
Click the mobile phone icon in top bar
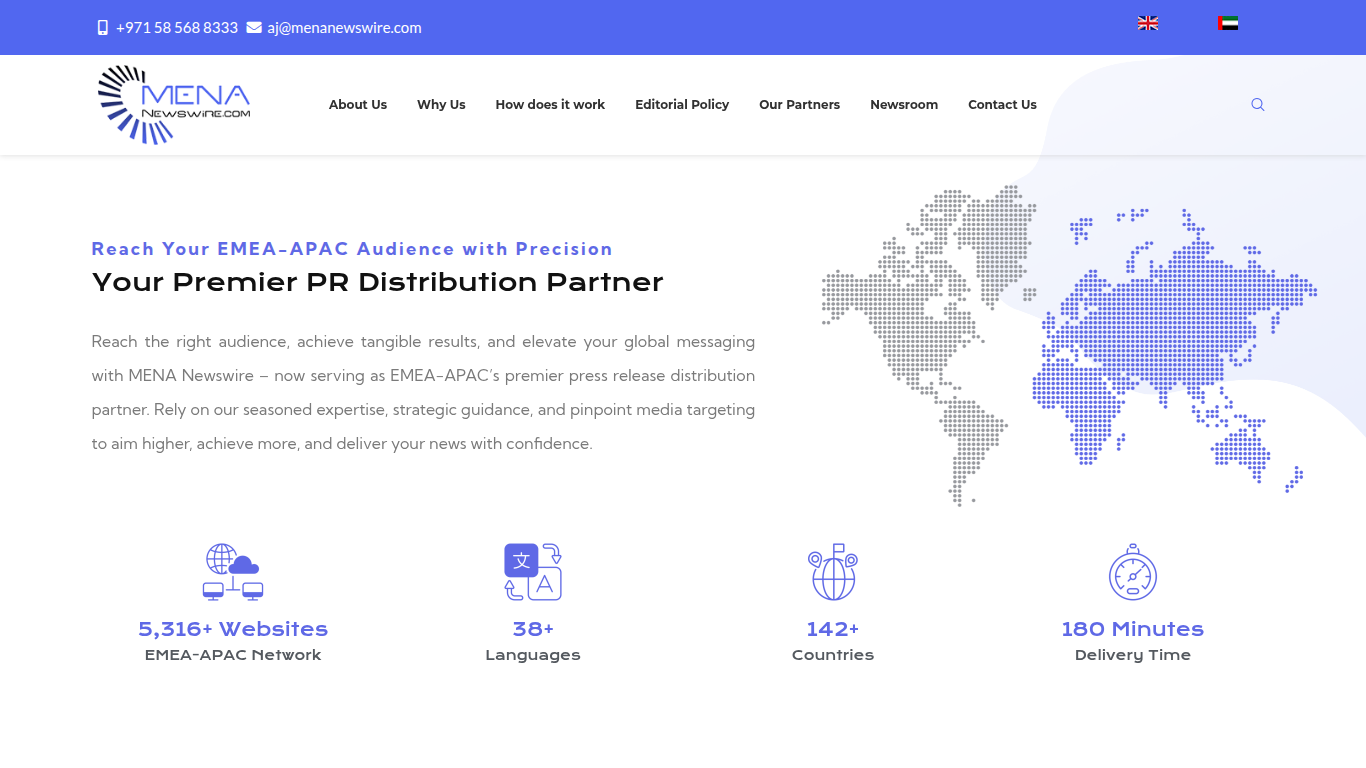pos(103,28)
